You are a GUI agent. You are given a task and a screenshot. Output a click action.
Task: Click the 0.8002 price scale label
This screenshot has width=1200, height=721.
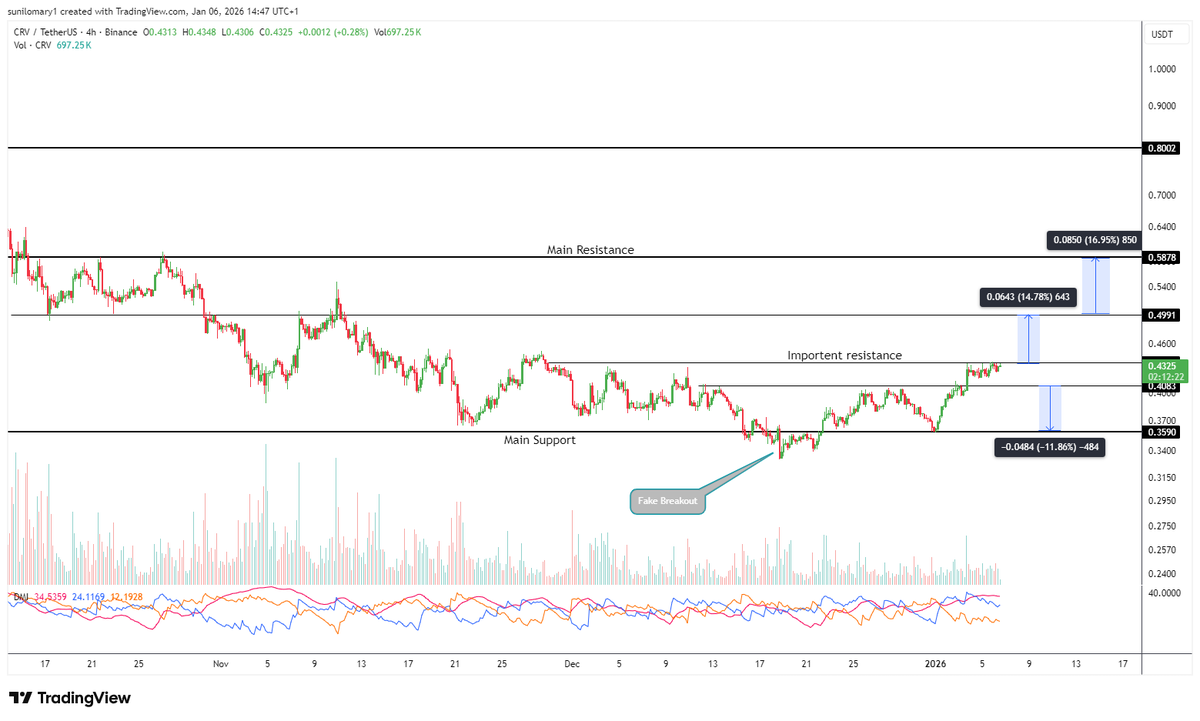(1163, 148)
